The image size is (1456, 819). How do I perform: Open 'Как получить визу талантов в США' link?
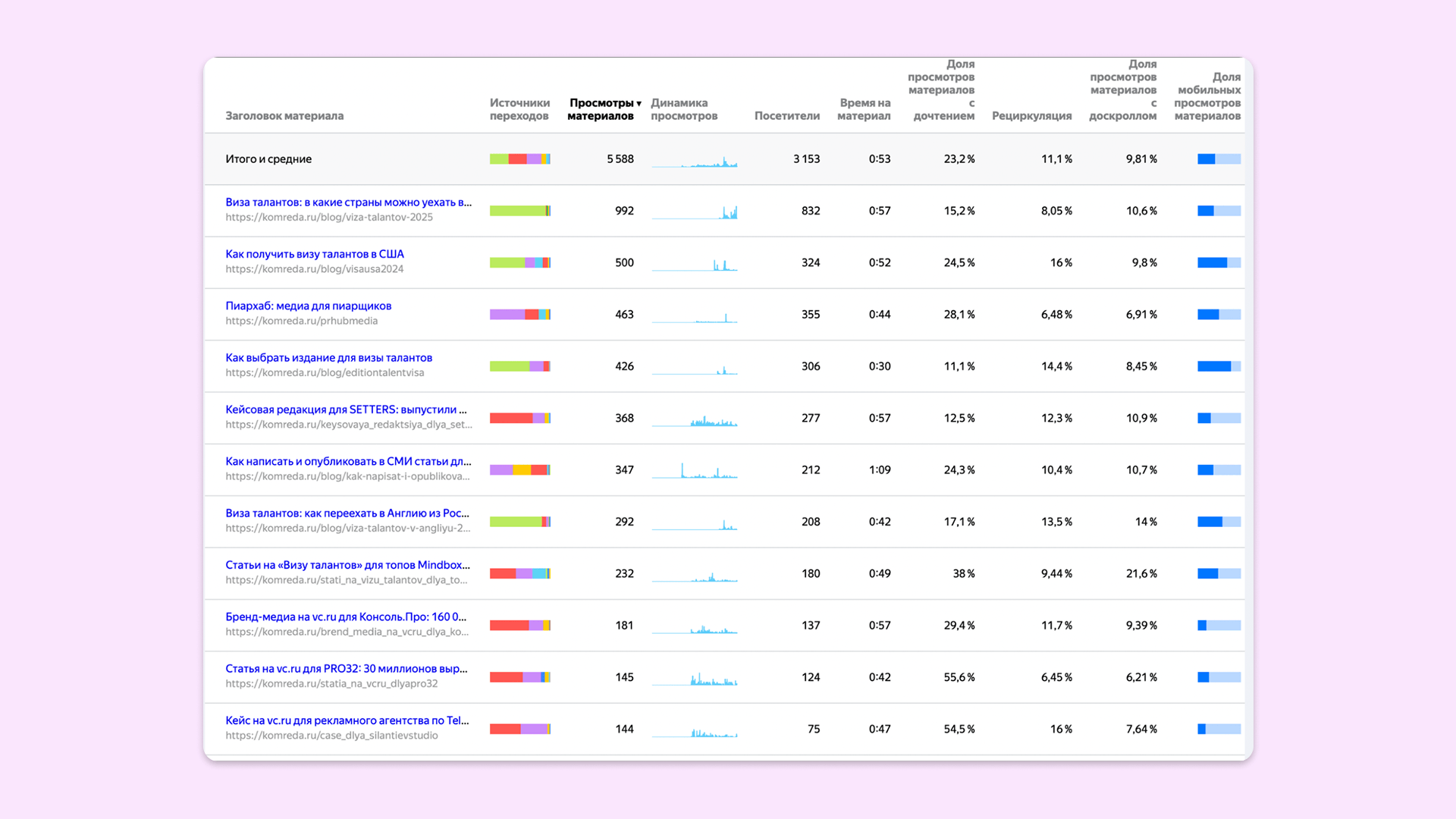[x=314, y=254]
